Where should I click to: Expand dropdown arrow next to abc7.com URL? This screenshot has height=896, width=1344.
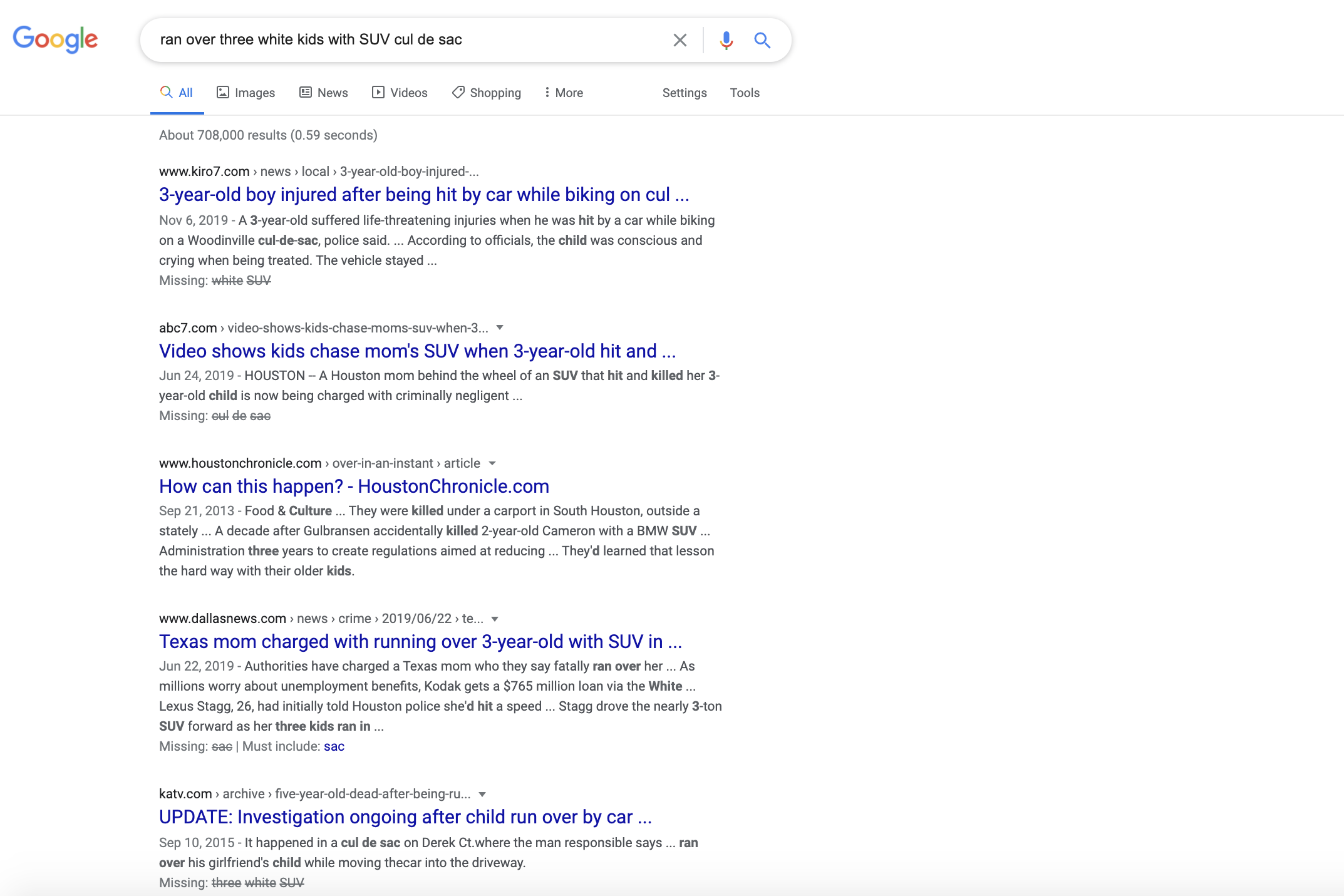[500, 327]
